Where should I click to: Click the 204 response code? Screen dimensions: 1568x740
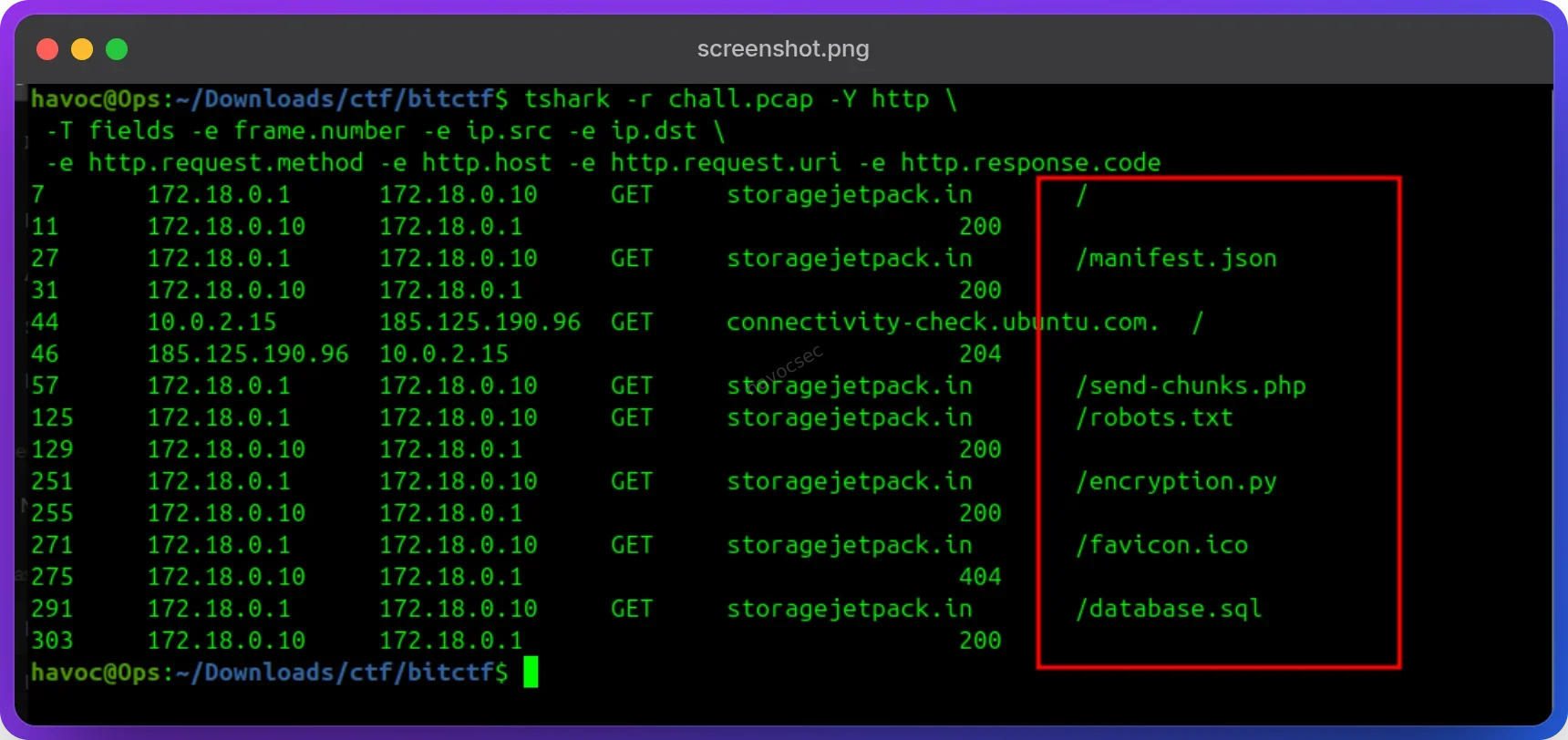pos(980,354)
